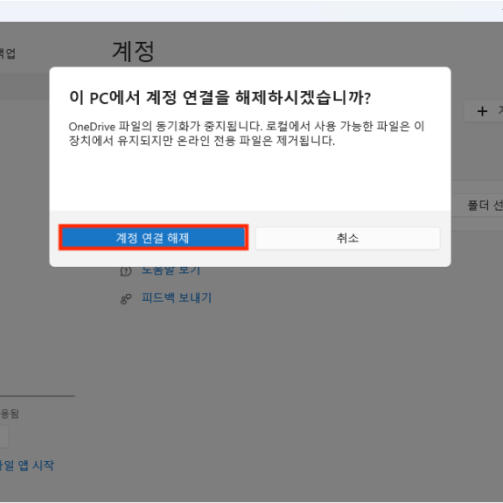
Task: Click the gray footer strip between dialog buttons
Action: tap(252, 238)
